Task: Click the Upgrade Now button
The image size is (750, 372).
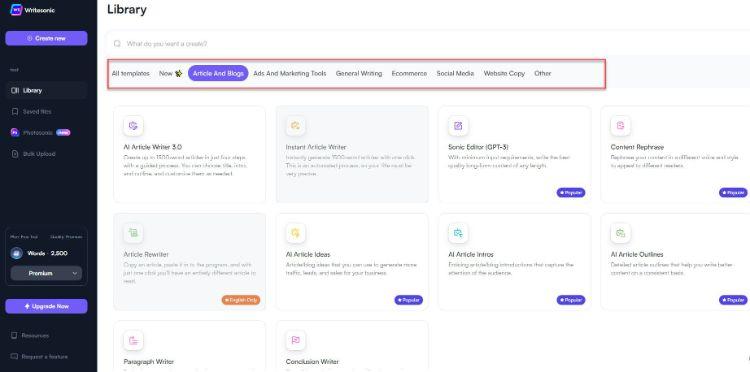Action: (46, 306)
